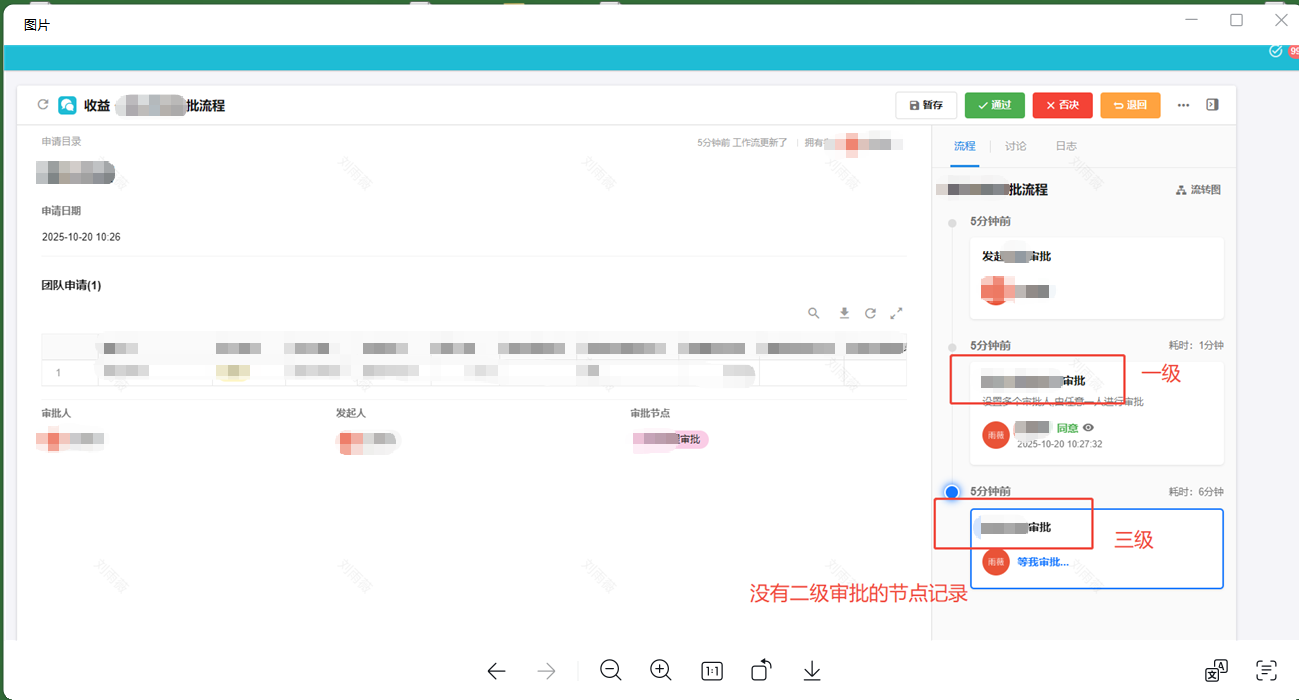Collapse the right side panel icon

tap(1212, 104)
